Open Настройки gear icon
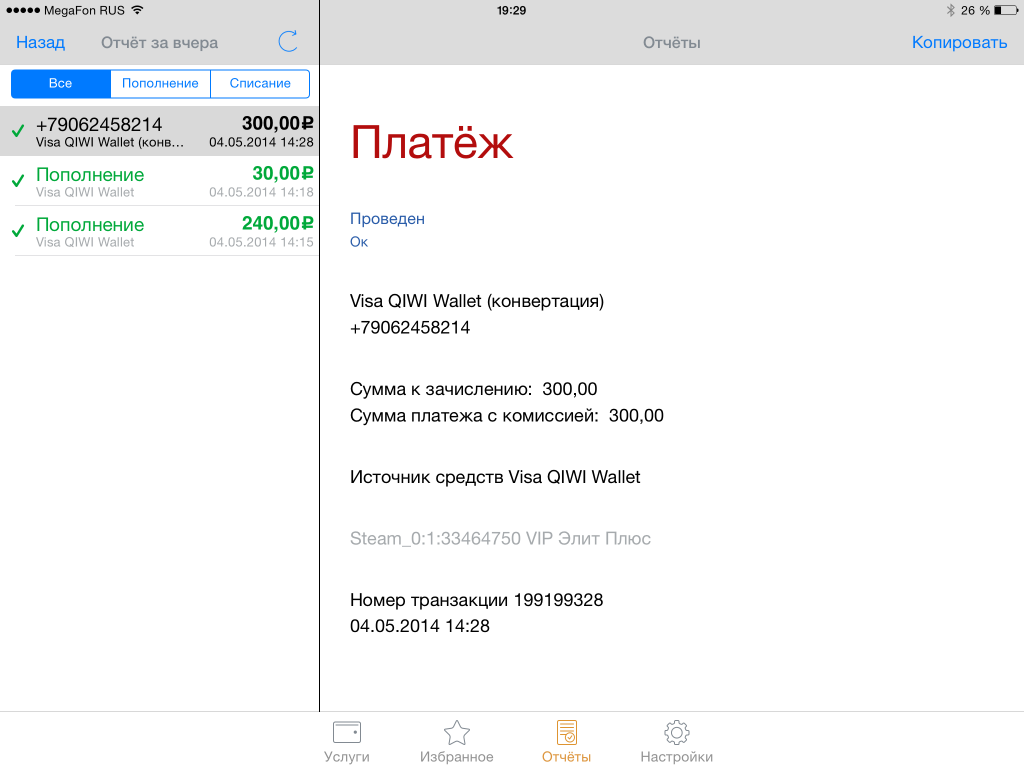The image size is (1024, 768). [676, 732]
